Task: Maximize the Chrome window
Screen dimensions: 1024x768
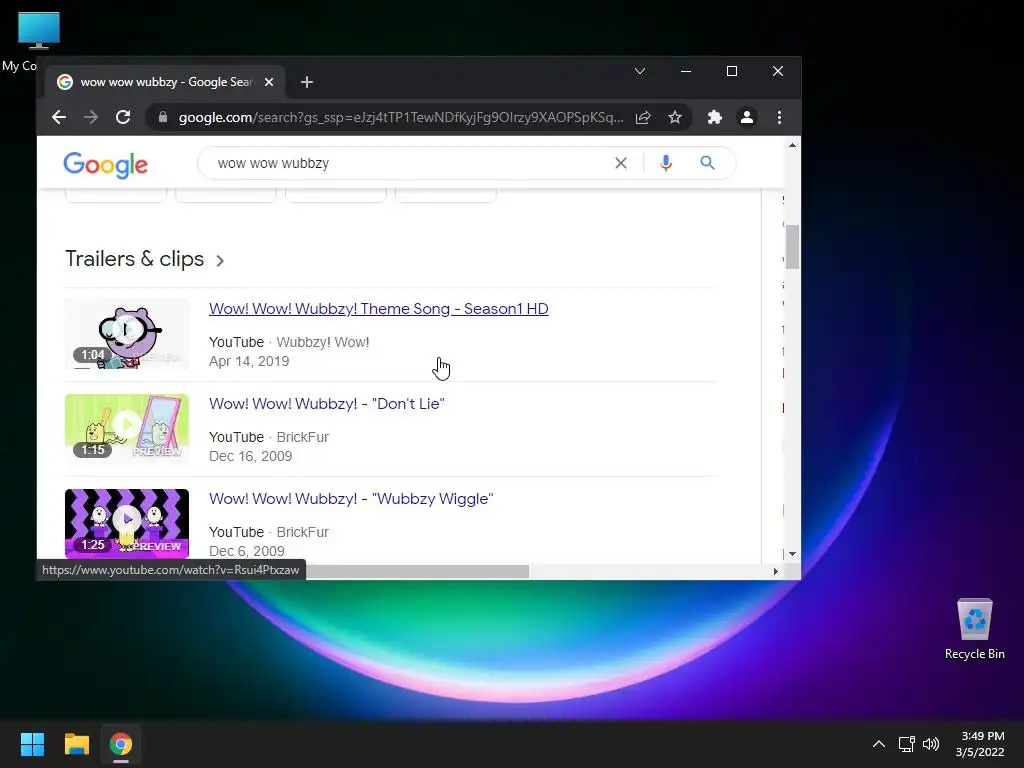Action: click(731, 71)
